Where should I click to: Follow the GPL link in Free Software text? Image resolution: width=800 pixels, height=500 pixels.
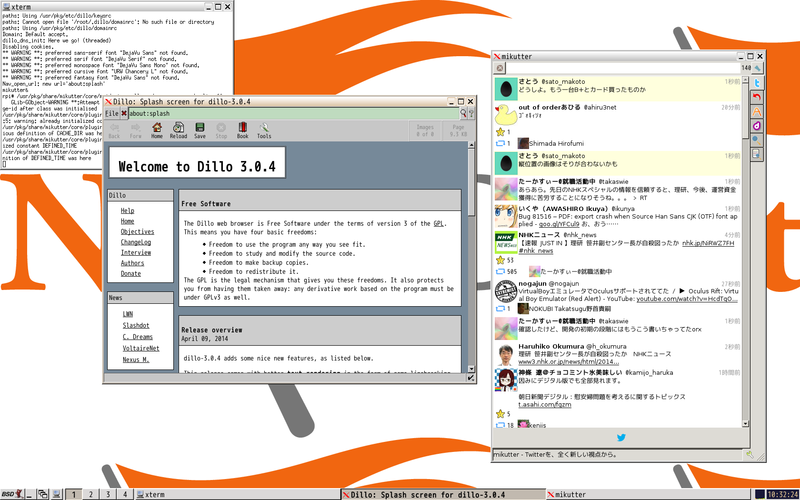tap(439, 223)
